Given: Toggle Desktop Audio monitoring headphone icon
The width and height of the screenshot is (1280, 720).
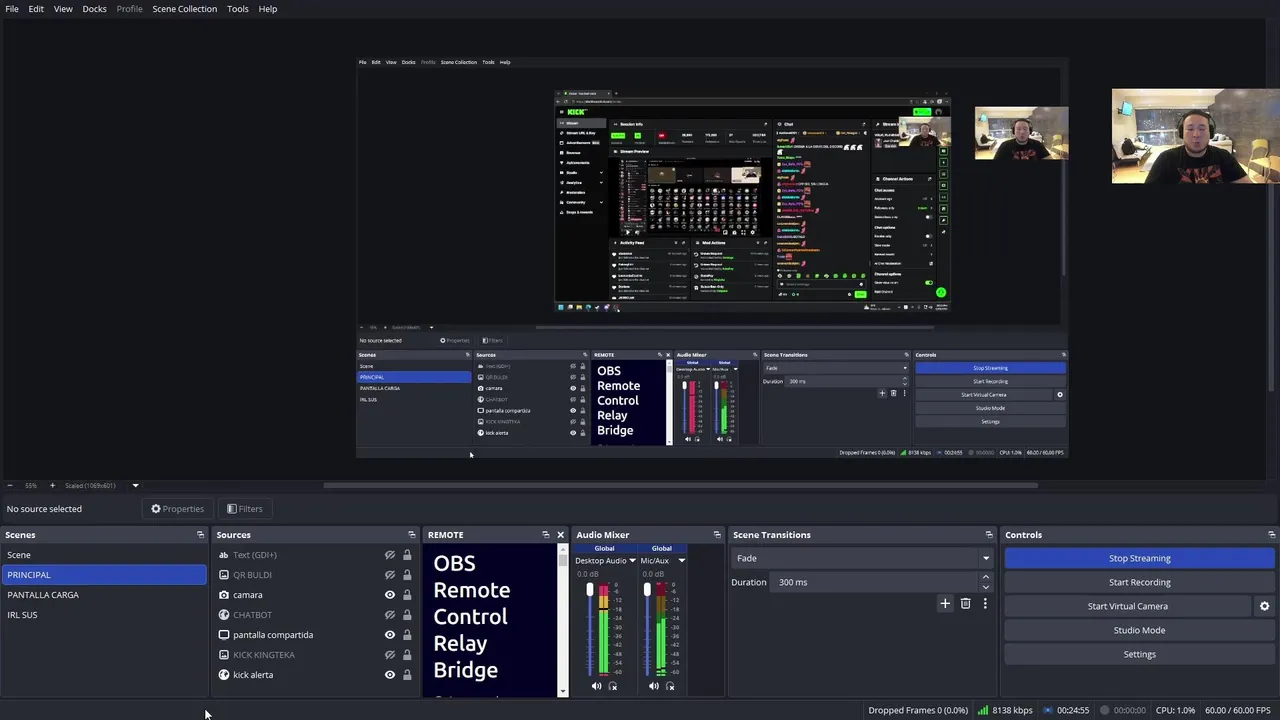Looking at the screenshot, I should [613, 686].
